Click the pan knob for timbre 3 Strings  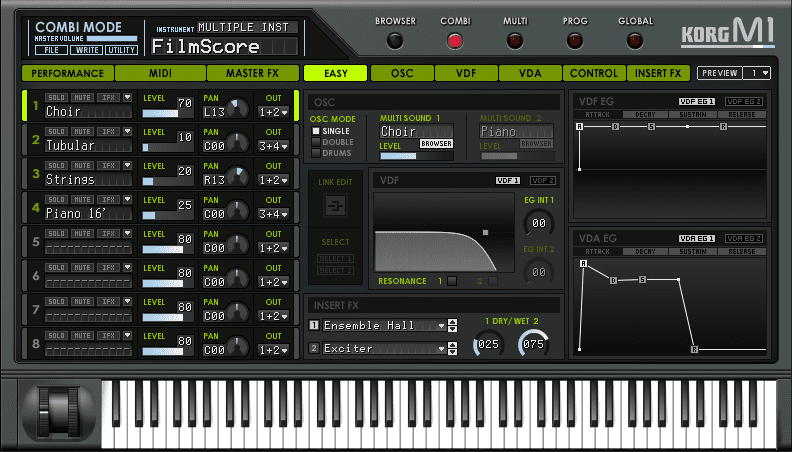[238, 177]
